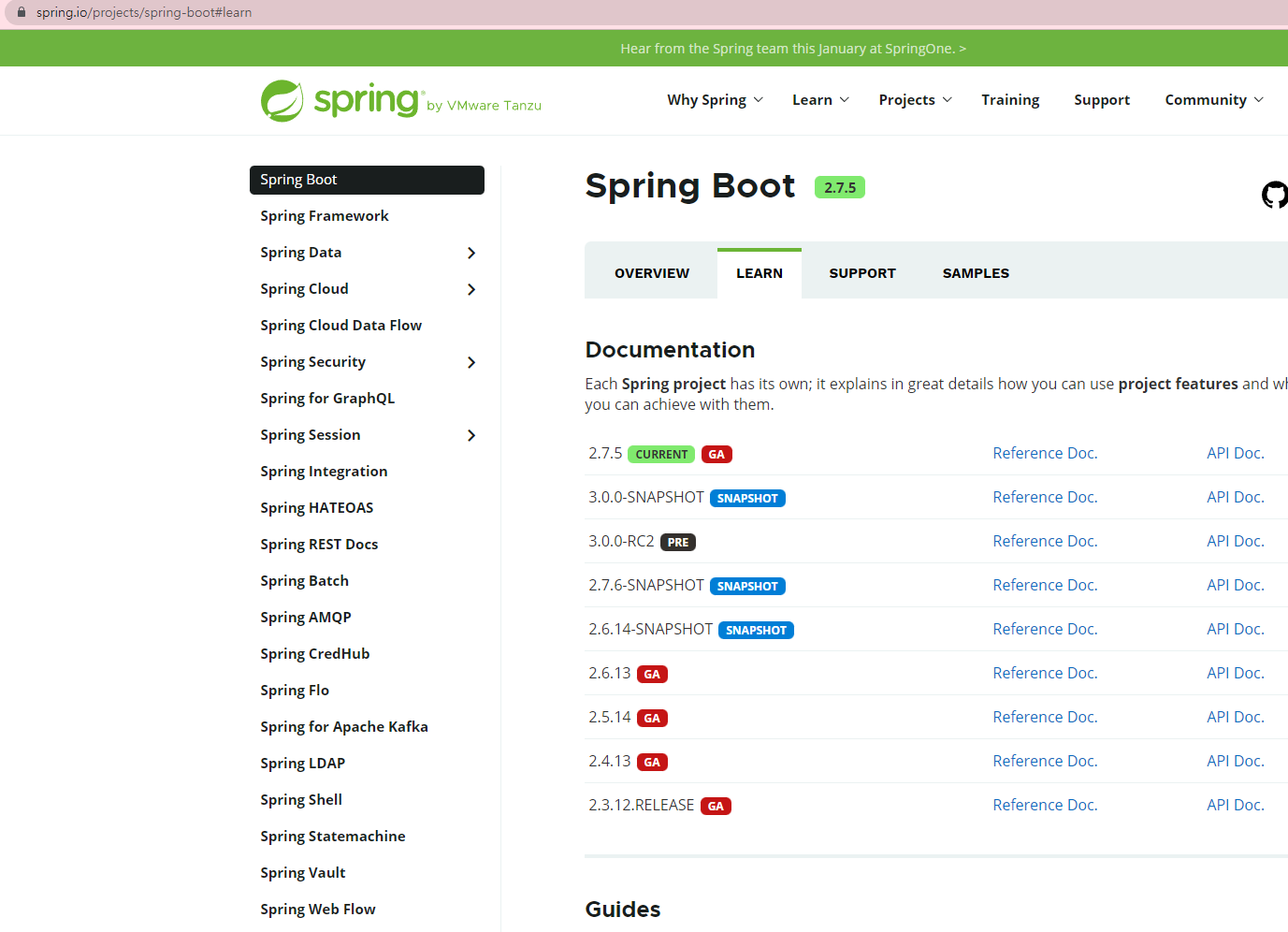Viewport: 1288px width, 932px height.
Task: Open Reference Doc. for 3.0.0-RC2
Action: [x=1045, y=541]
